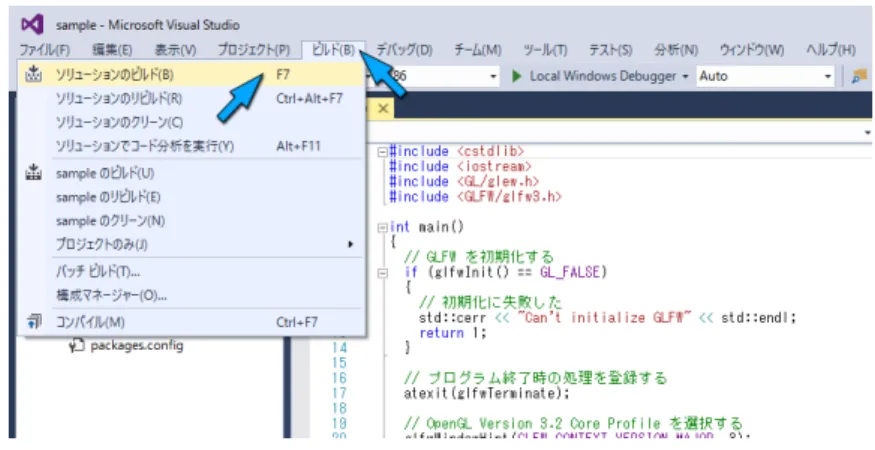Choose ソリューションでコード分析を実行(Y)
Screen dimensions: 875x450
point(192,146)
